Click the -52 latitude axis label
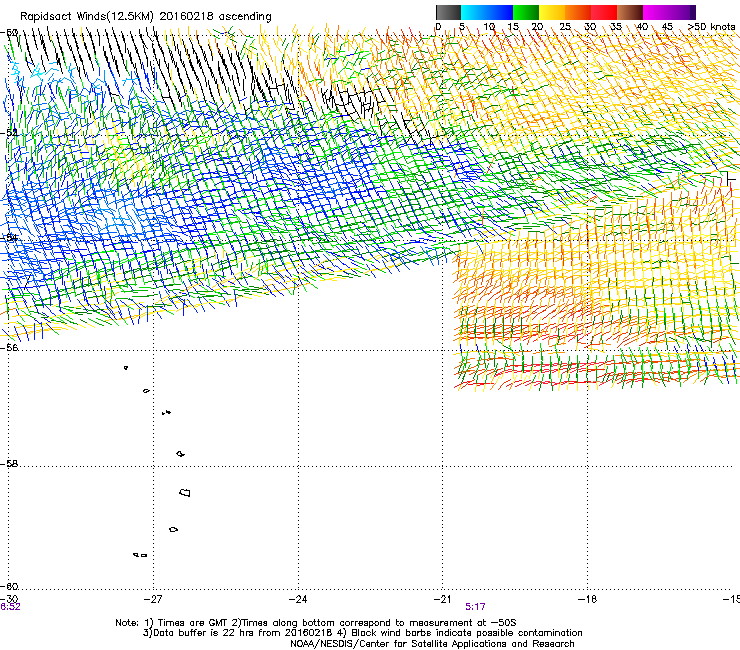Screen dimensions: 740x650 tap(9, 133)
